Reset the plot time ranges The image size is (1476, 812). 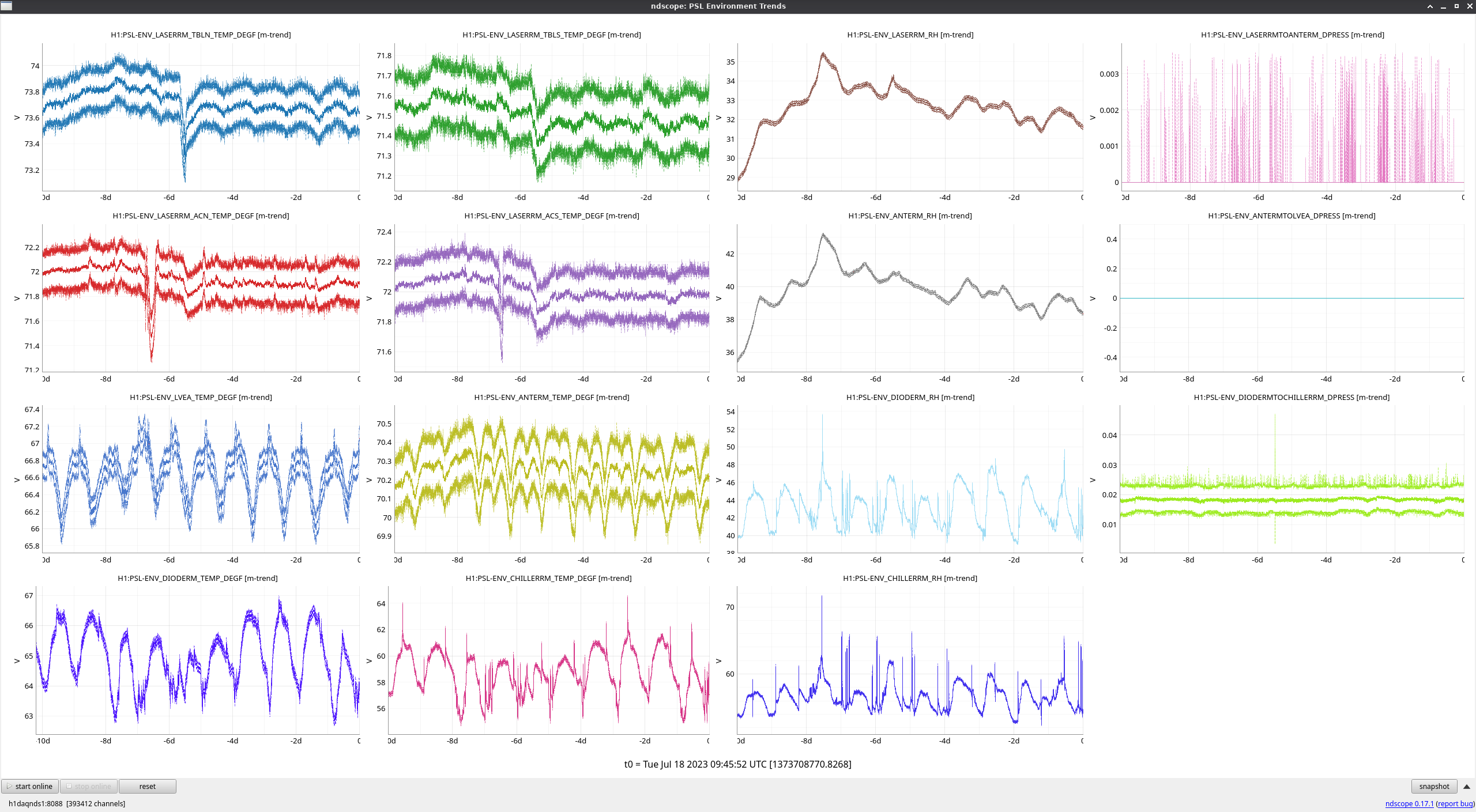click(147, 786)
